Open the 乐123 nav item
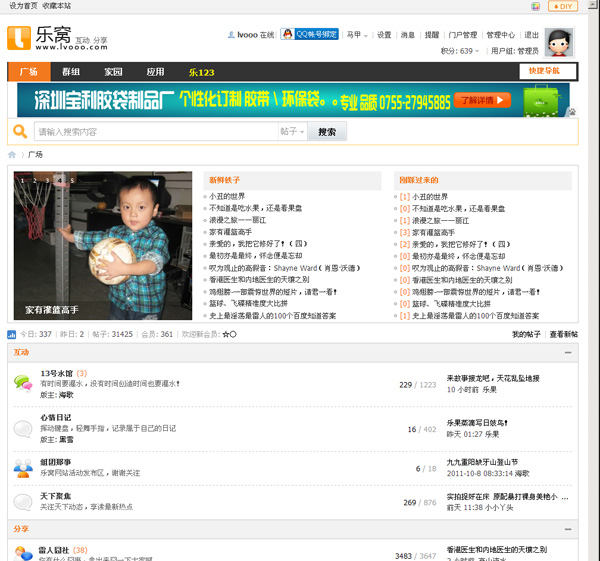Viewport: 600px width, 561px height. [x=202, y=72]
